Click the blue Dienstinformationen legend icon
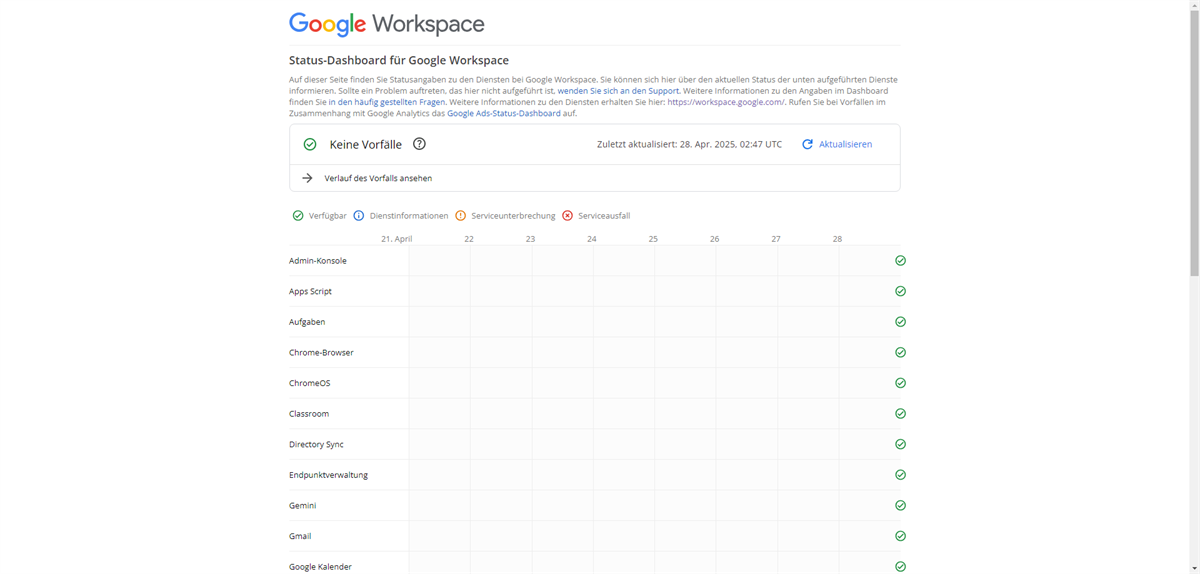This screenshot has height=574, width=1200. [x=359, y=215]
